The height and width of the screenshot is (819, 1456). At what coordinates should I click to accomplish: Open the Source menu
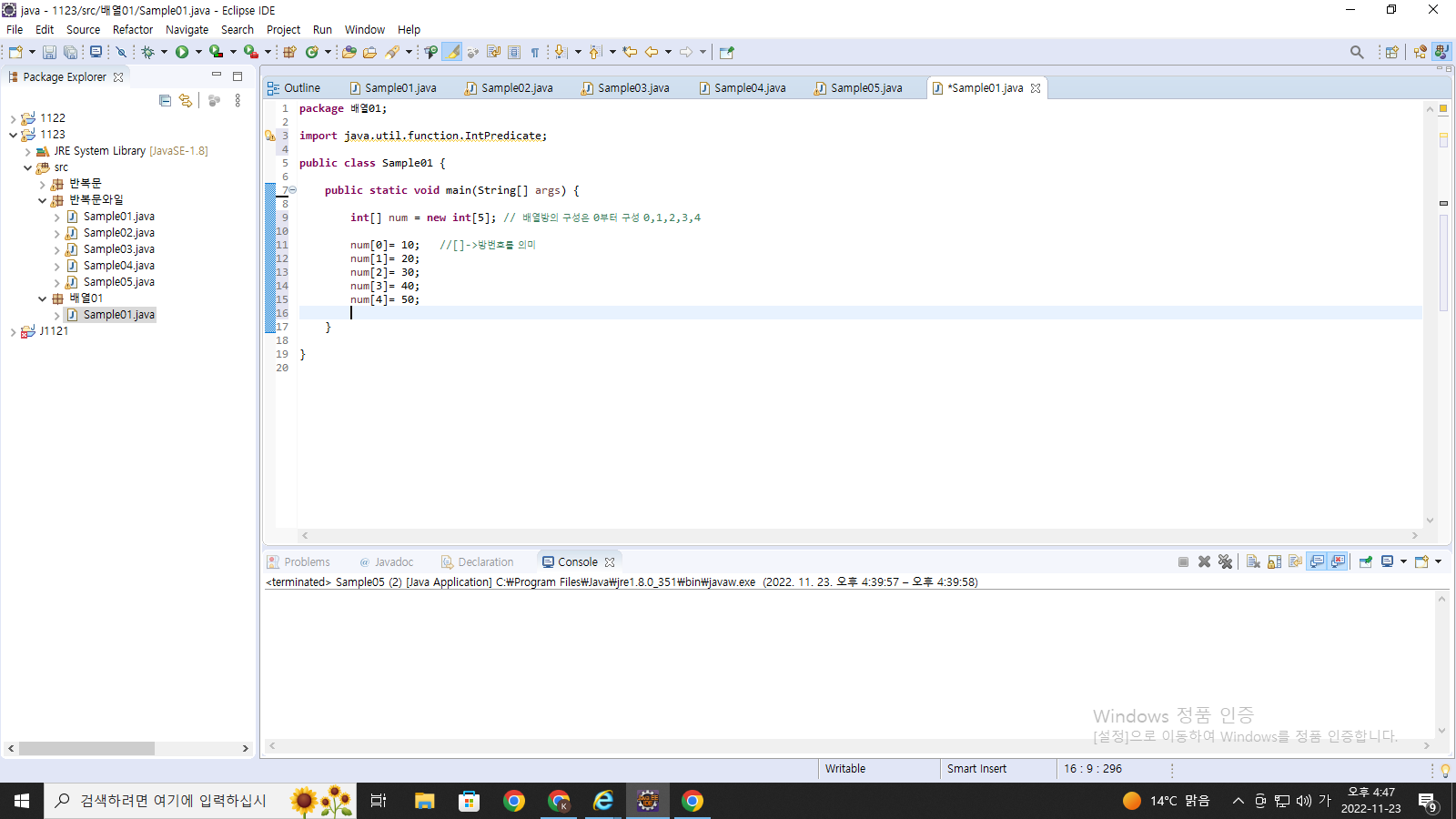click(x=83, y=29)
